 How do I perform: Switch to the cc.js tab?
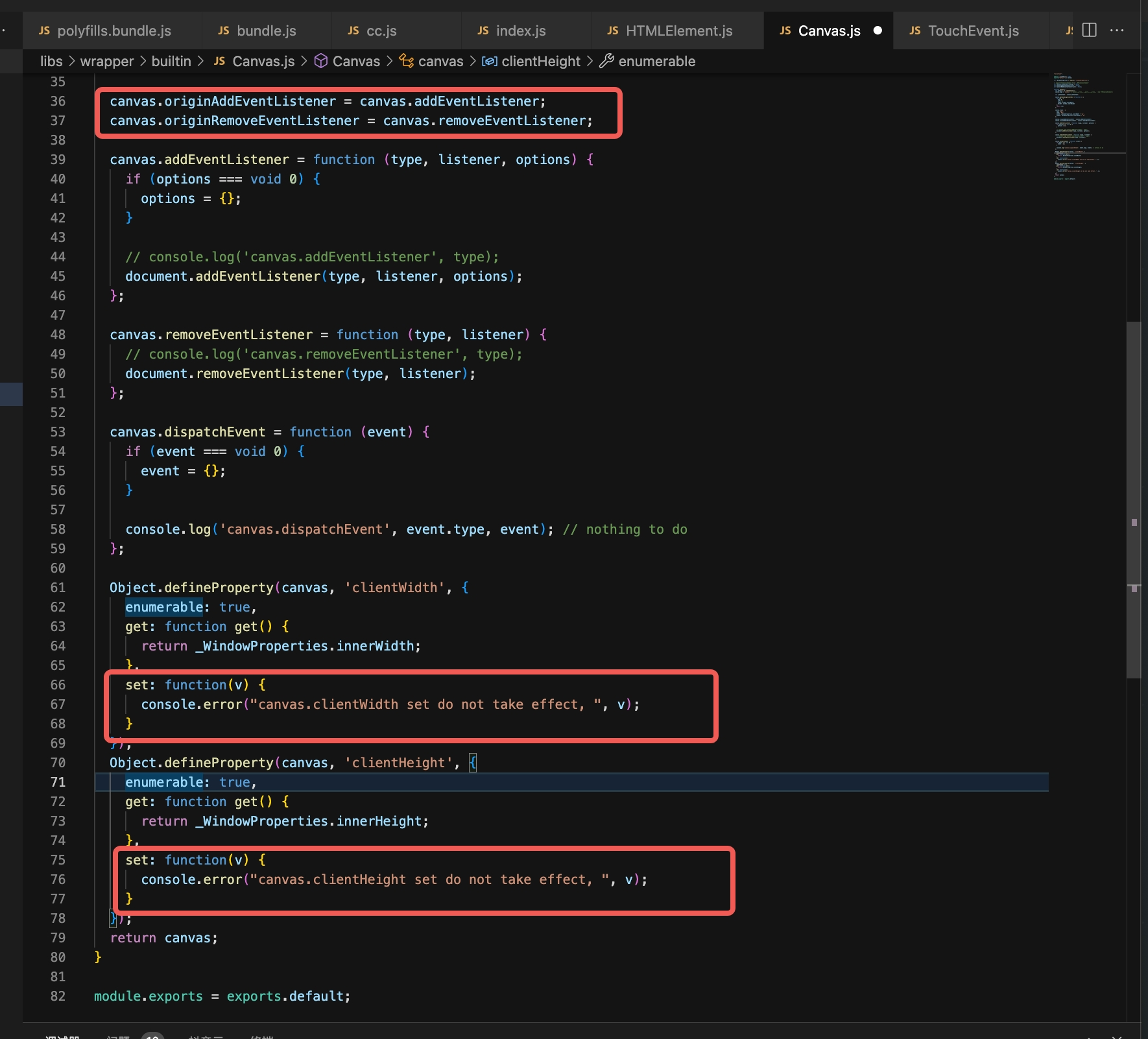pyautogui.click(x=381, y=31)
